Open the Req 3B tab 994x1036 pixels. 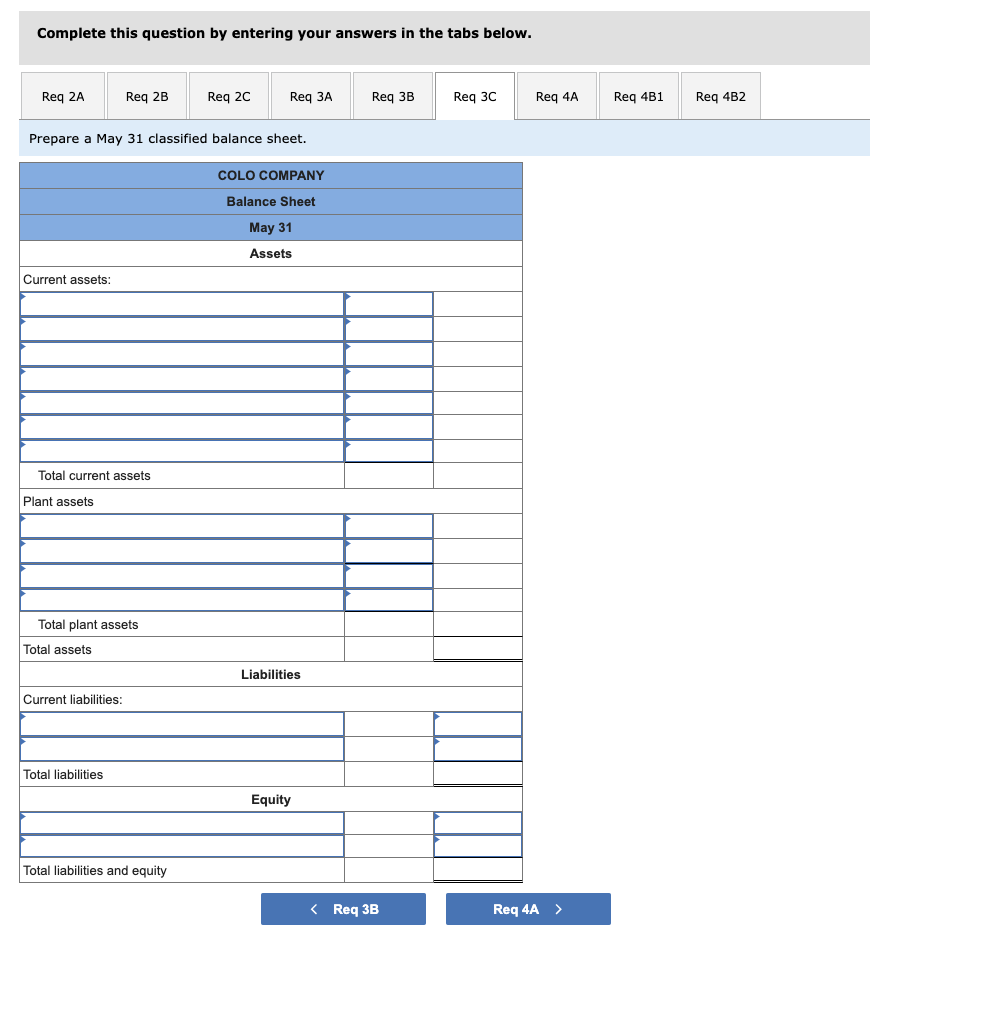pos(392,95)
